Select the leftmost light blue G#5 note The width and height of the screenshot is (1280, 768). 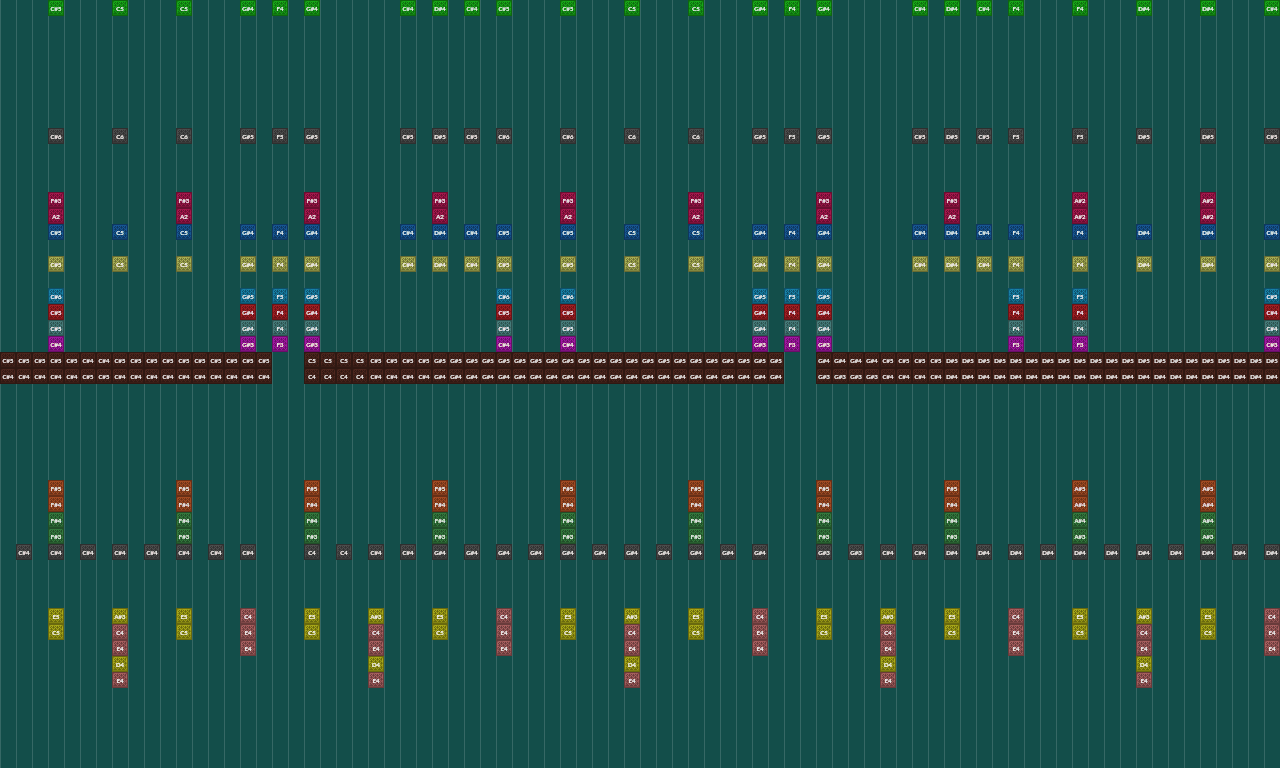coord(248,296)
